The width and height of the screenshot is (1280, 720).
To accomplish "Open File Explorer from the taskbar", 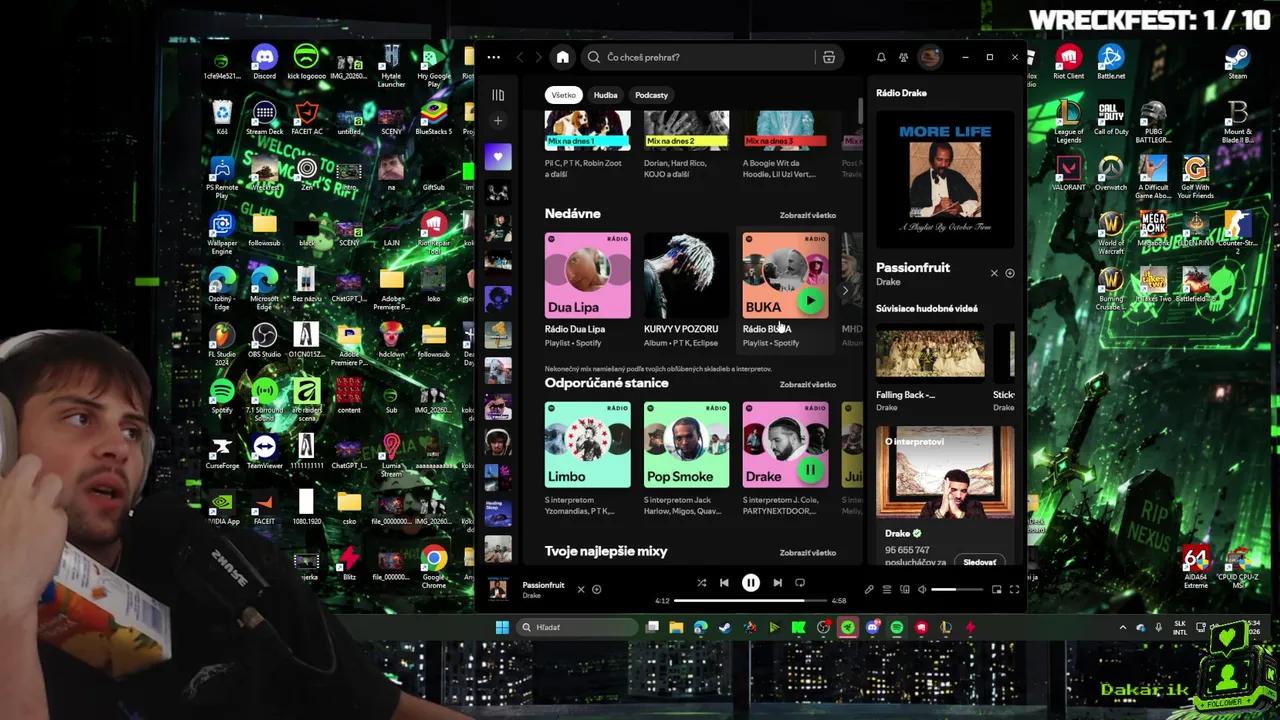I will point(676,627).
